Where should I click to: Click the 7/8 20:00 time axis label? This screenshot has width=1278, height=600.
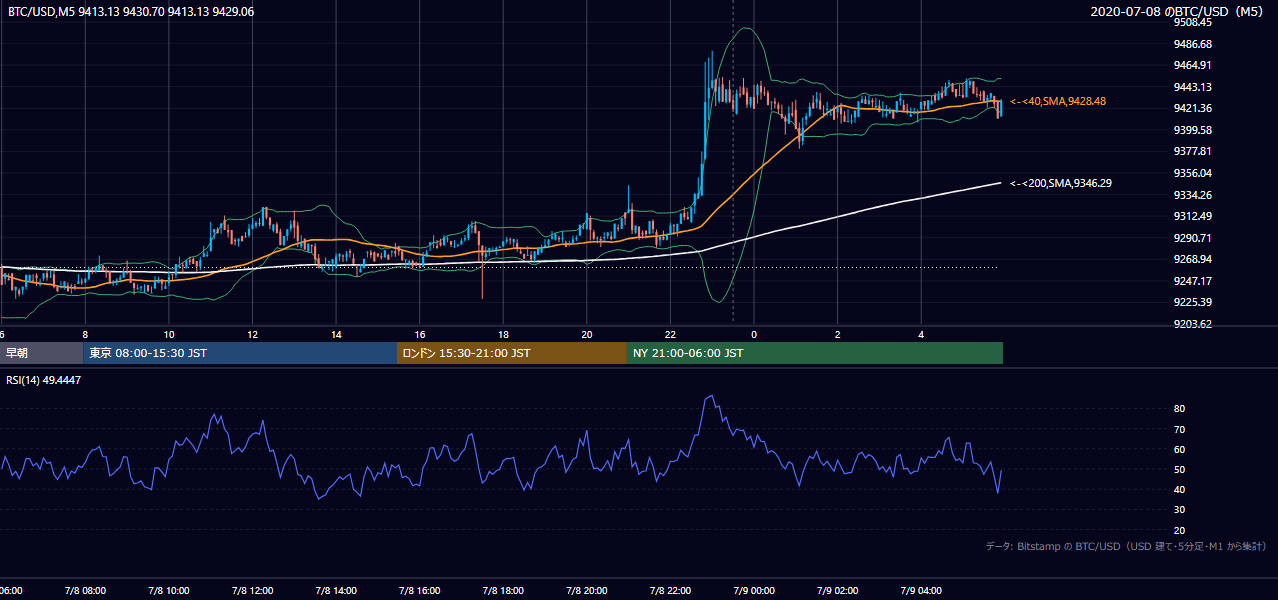(x=587, y=591)
